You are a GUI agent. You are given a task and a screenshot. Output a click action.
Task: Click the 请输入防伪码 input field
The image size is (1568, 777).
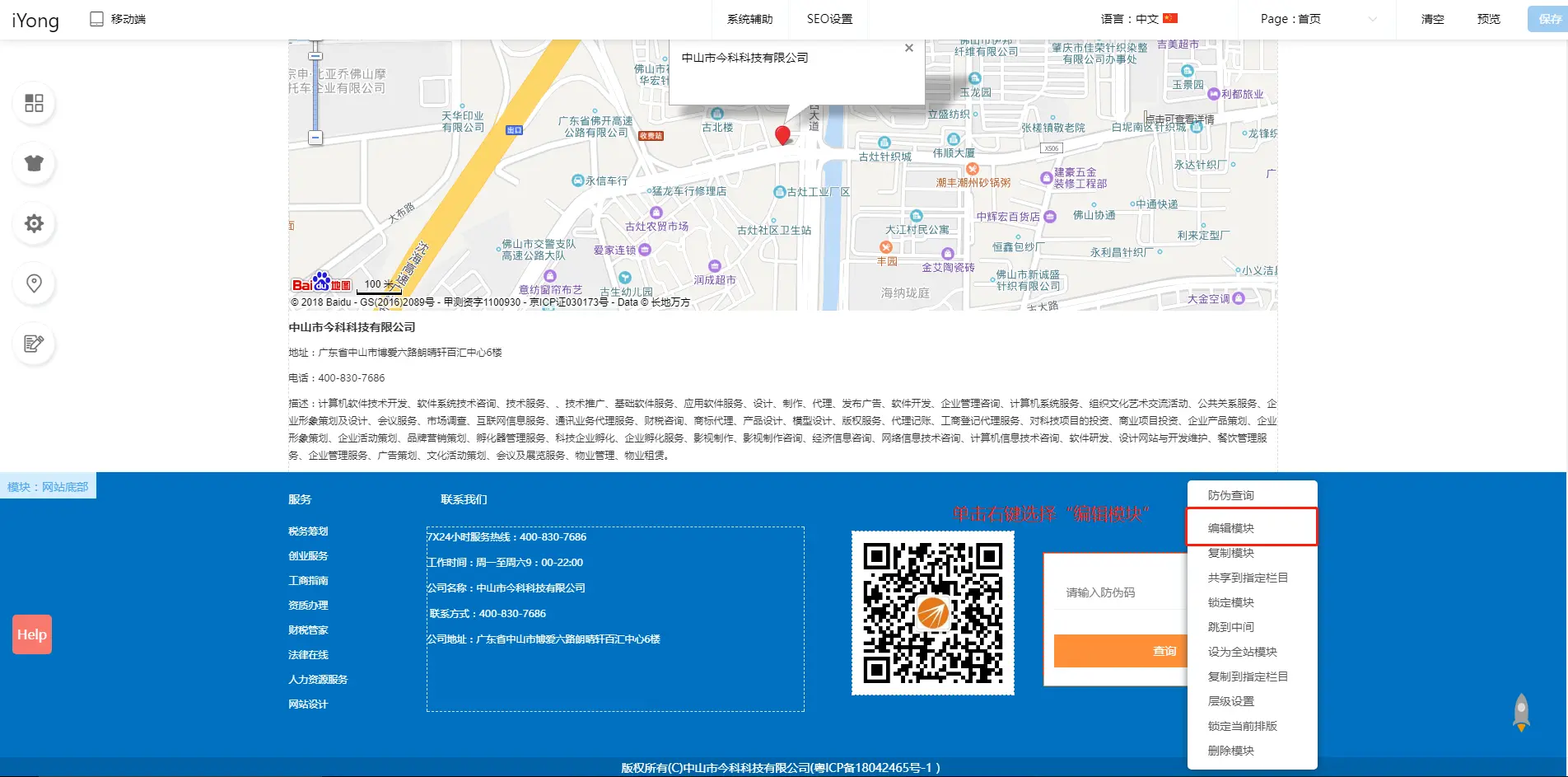[1116, 592]
